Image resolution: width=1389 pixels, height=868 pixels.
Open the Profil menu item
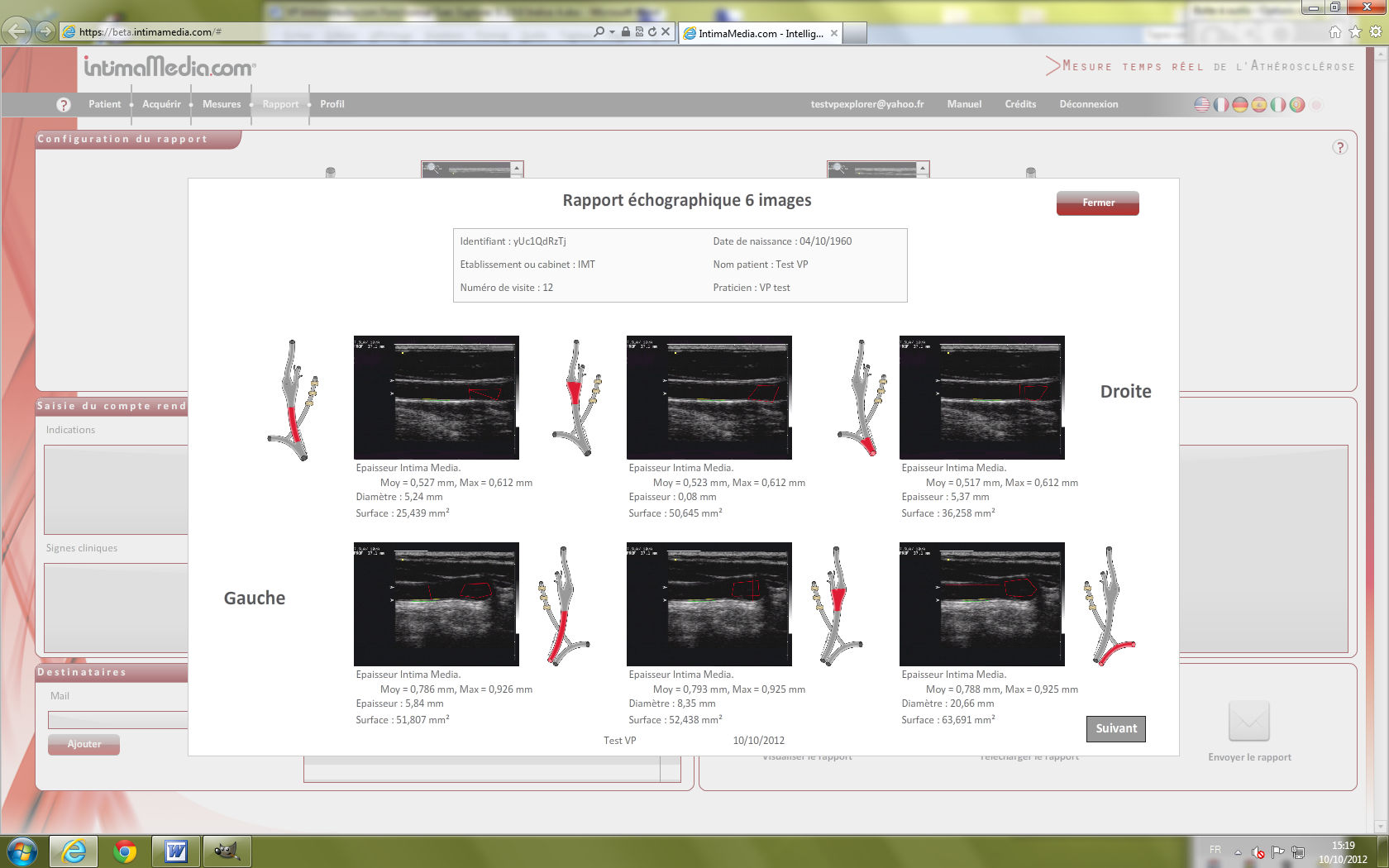tap(332, 104)
